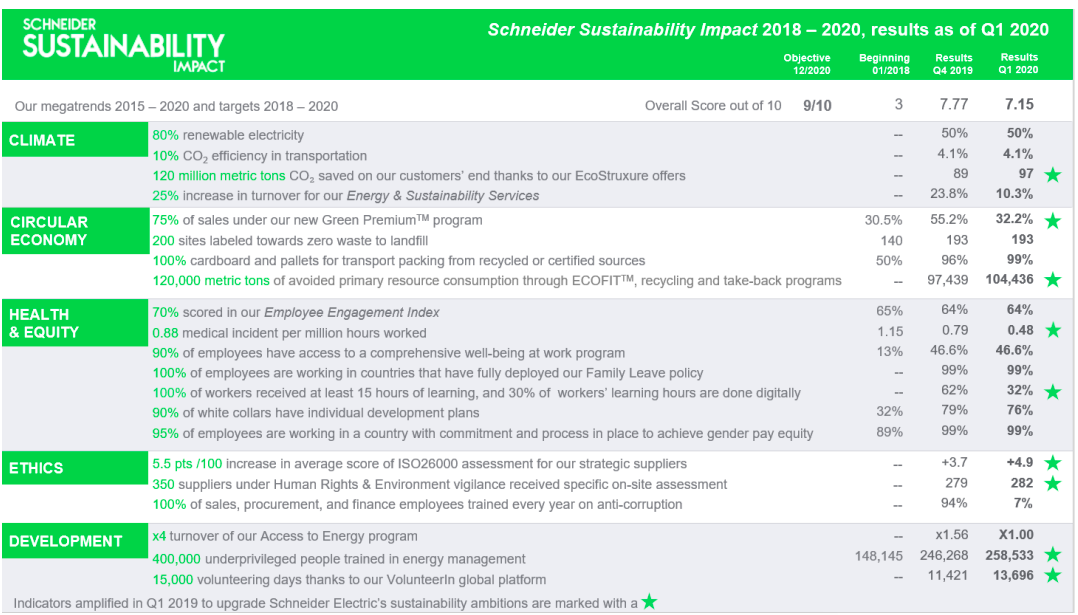Click the Objective 12/2020 column header

click(x=806, y=64)
